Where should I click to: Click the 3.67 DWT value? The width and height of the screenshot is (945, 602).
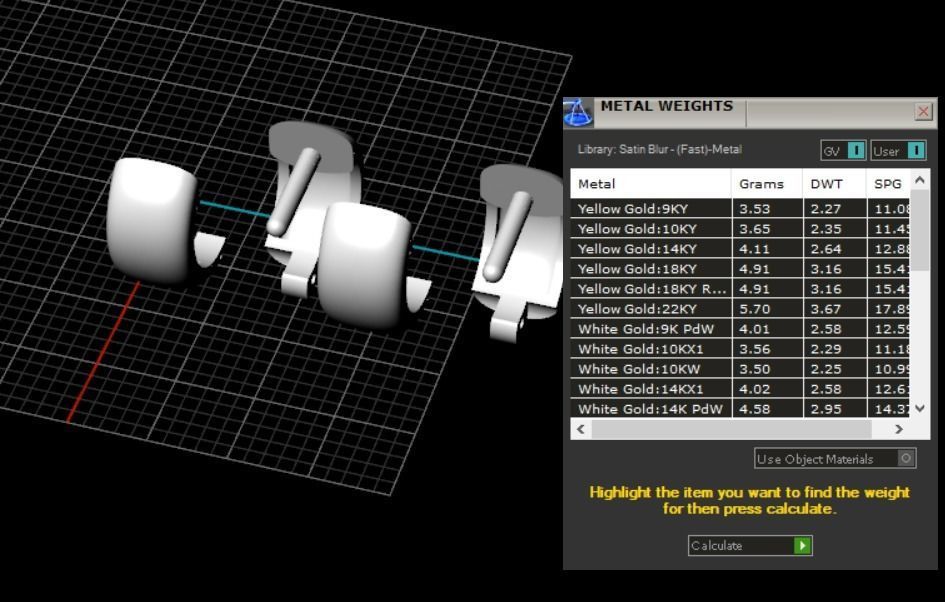(826, 309)
